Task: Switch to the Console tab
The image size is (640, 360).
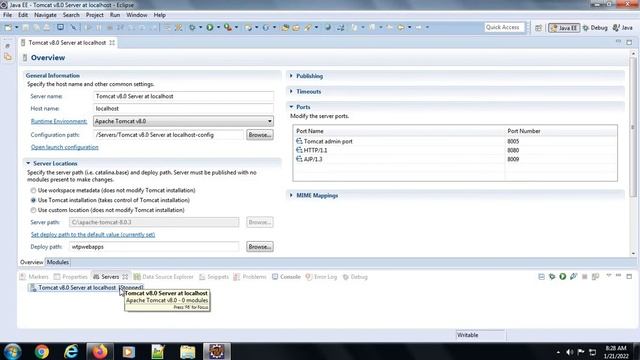Action: click(x=286, y=277)
